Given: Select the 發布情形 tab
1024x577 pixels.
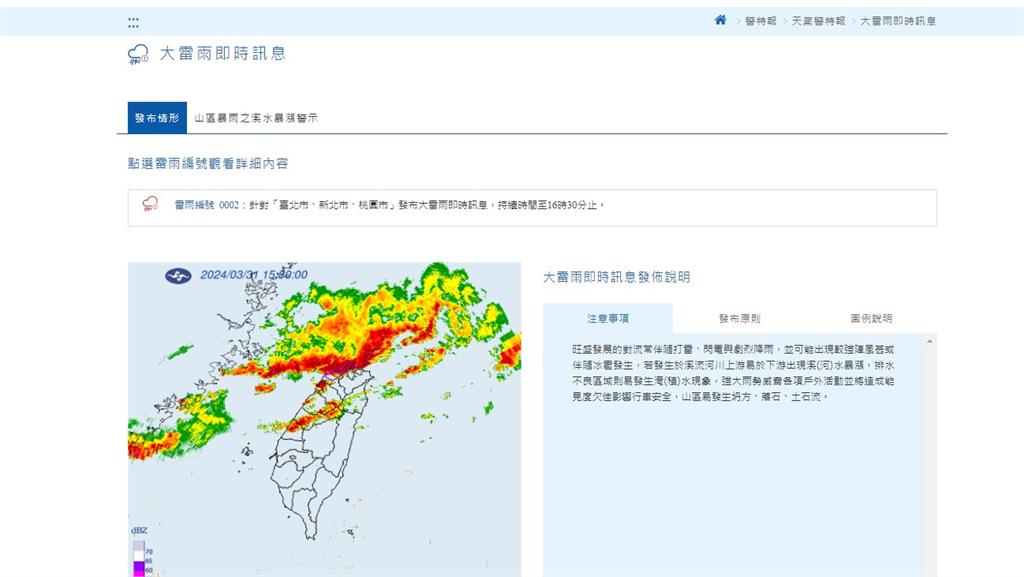Looking at the screenshot, I should tap(157, 117).
